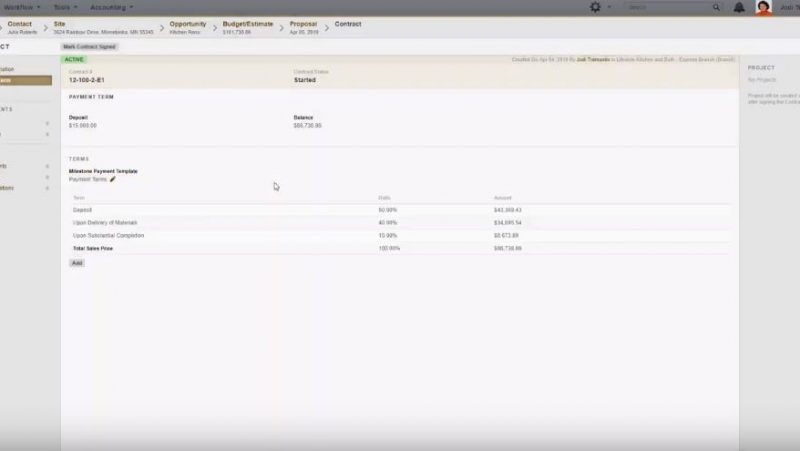Viewport: 800px width, 451px height.
Task: Click the search magnifier icon
Action: click(x=716, y=7)
